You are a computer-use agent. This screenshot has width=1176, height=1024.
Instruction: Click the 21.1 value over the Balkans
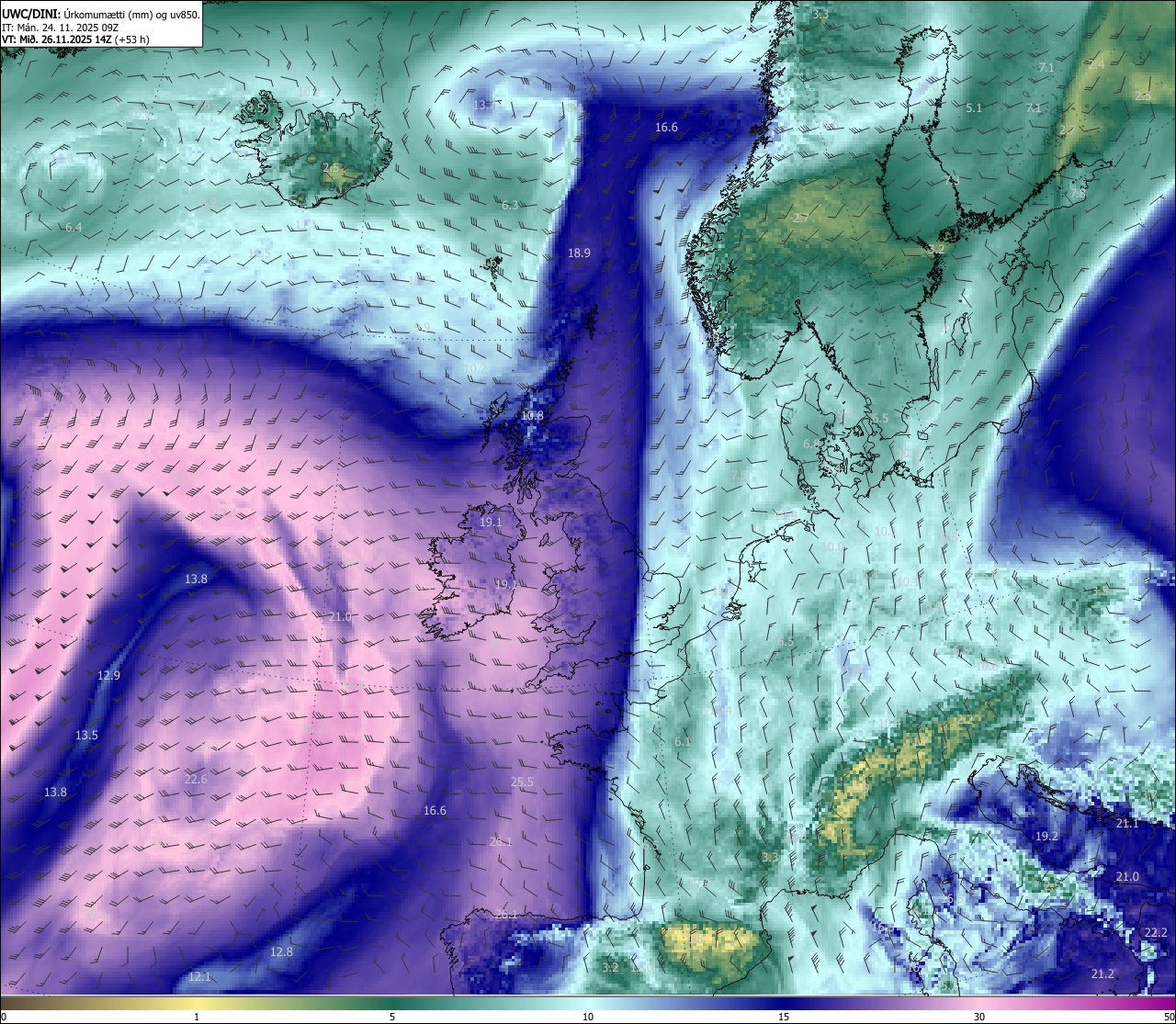point(1127,824)
